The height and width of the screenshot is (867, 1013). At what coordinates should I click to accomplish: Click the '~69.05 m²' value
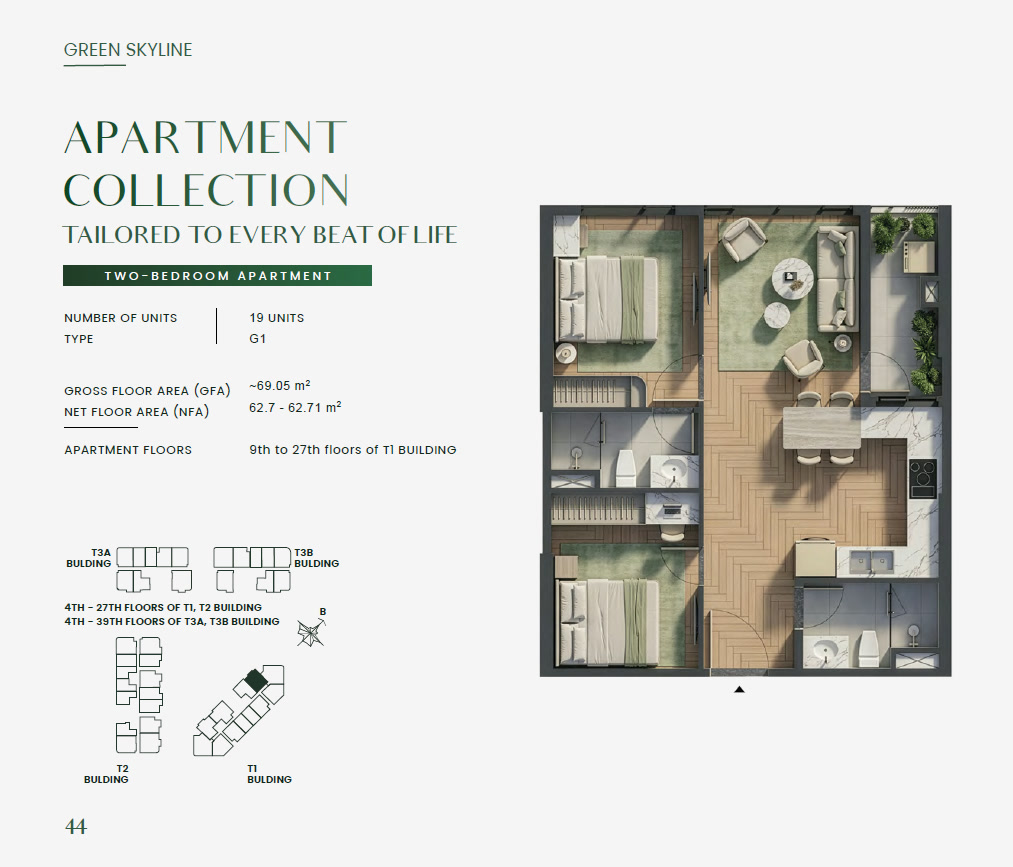point(280,386)
